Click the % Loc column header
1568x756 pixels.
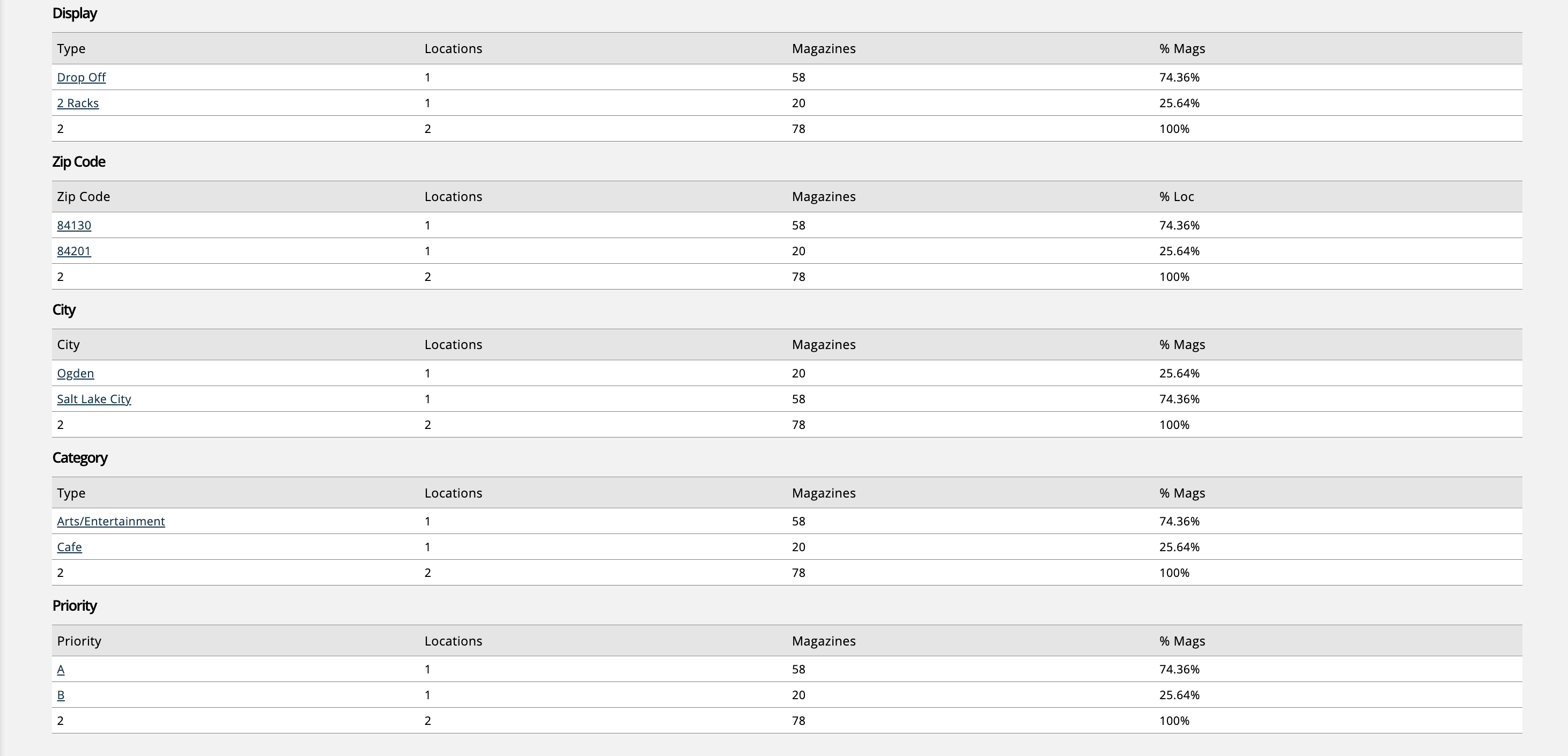(1177, 196)
